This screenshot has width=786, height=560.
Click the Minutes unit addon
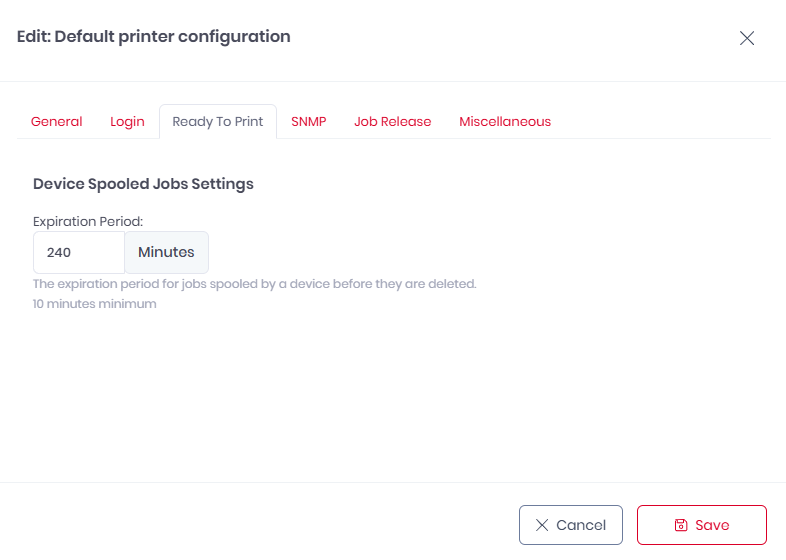[166, 252]
